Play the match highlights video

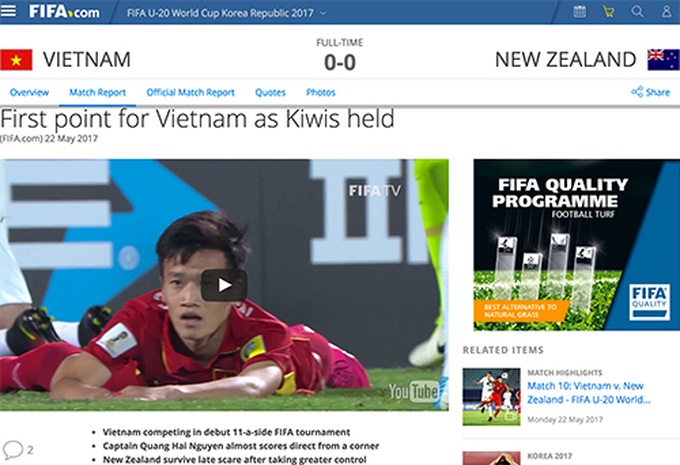click(x=224, y=285)
